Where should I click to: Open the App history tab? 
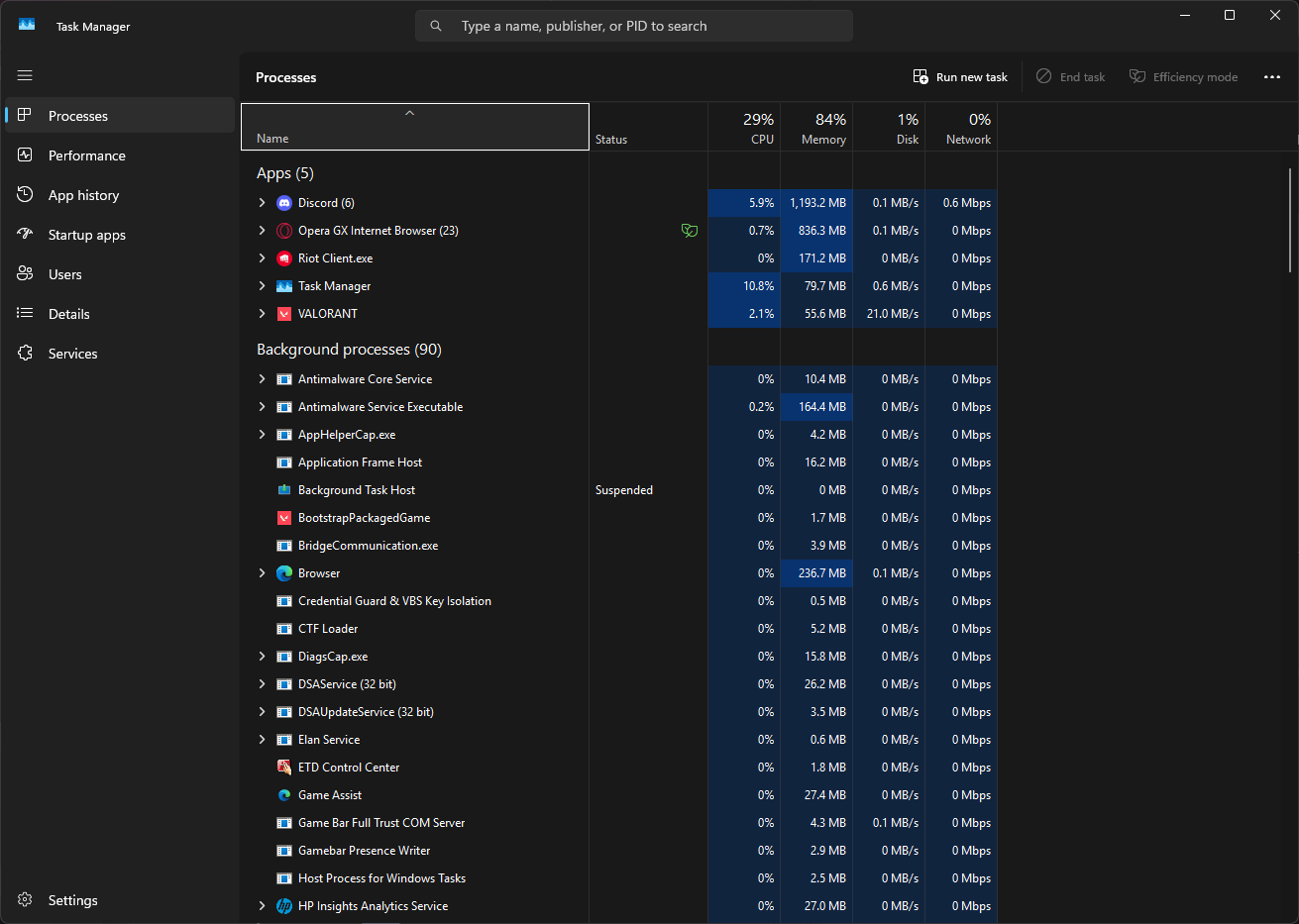point(120,195)
